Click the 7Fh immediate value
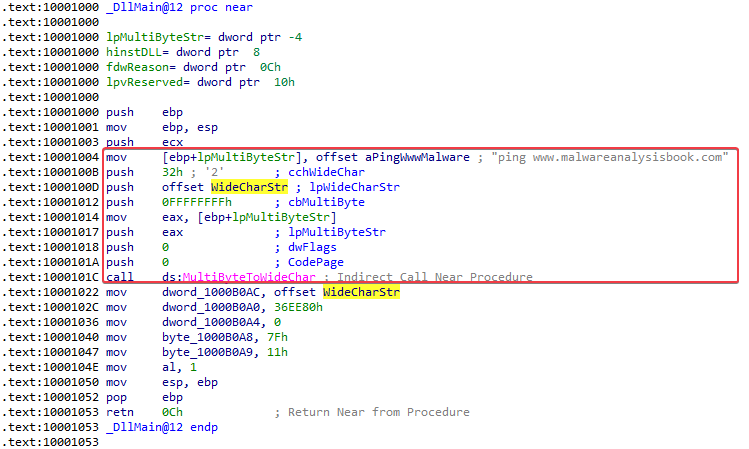Image resolution: width=749 pixels, height=449 pixels. pyautogui.click(x=278, y=337)
